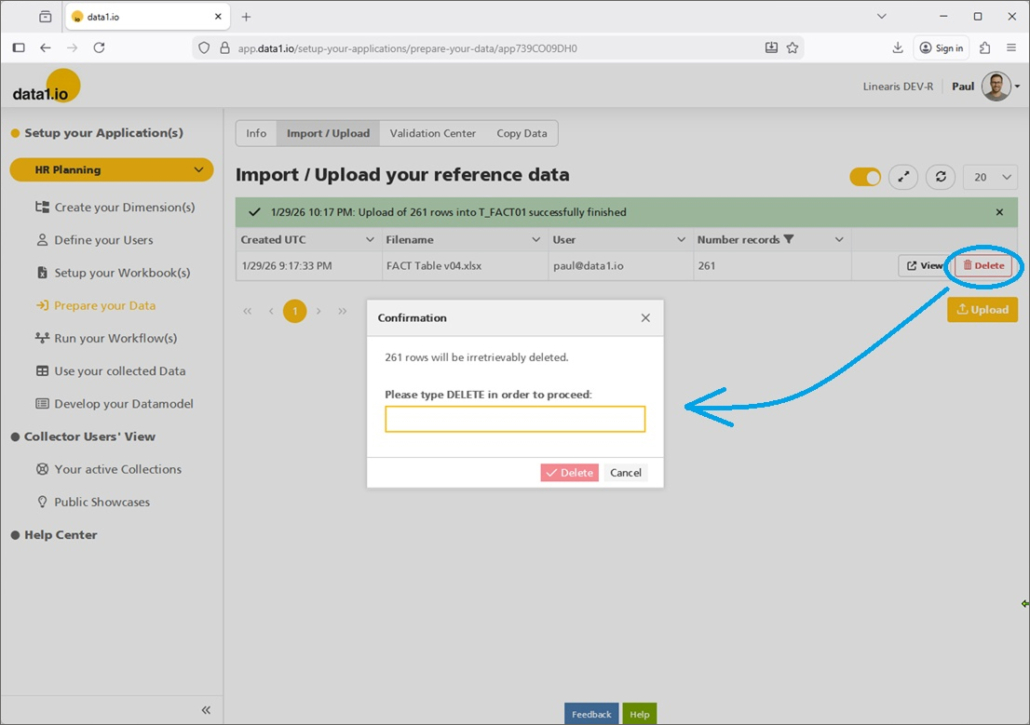This screenshot has width=1030, height=725.
Task: Switch to the Validation Center tab
Action: click(x=432, y=133)
